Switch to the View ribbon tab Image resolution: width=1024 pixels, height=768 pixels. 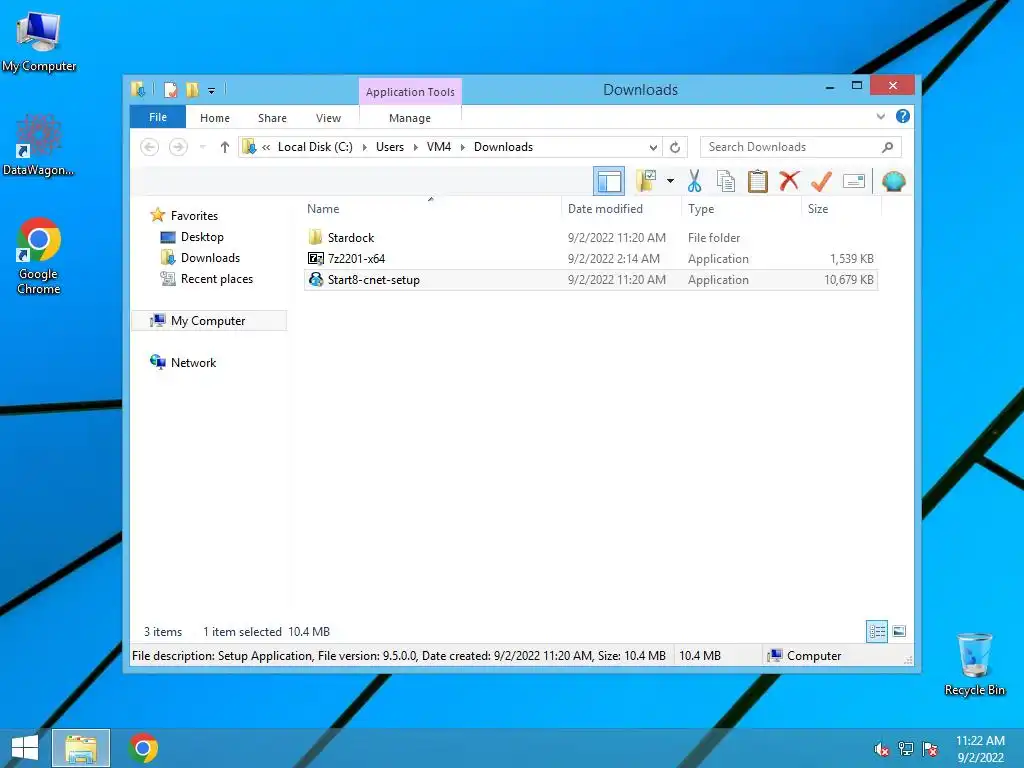click(x=328, y=118)
